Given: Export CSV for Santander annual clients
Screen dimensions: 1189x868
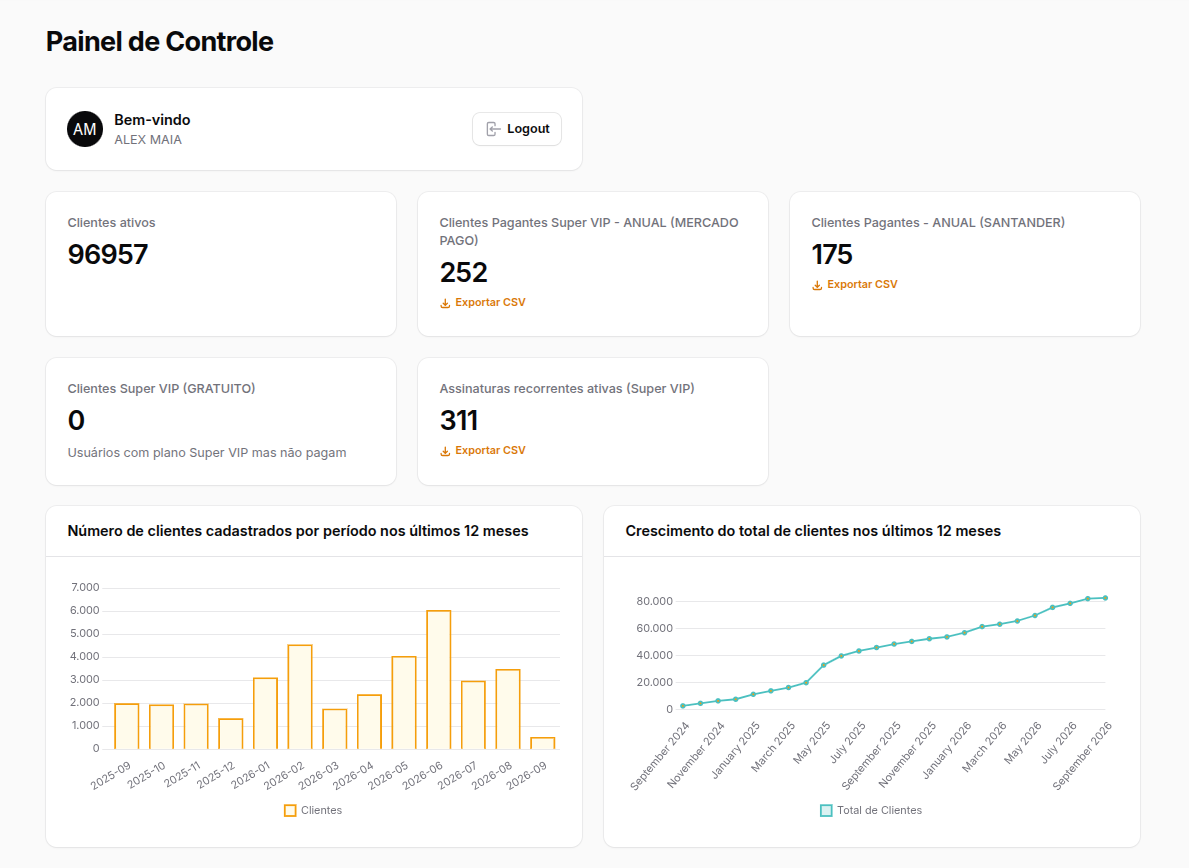Looking at the screenshot, I should pyautogui.click(x=855, y=284).
